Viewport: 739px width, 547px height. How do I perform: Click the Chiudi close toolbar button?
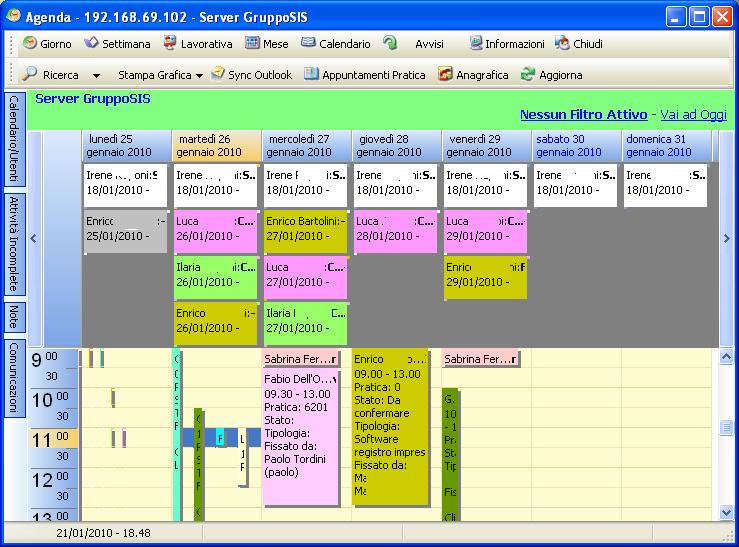(579, 44)
